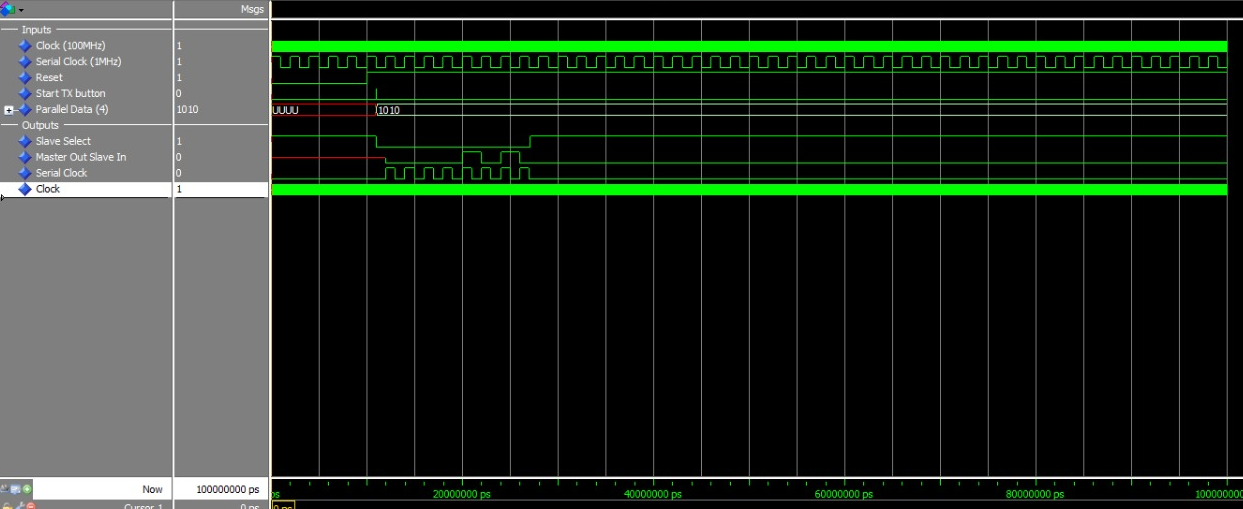Click the value 1 for Slave Select
1243x509 pixels.
click(179, 142)
